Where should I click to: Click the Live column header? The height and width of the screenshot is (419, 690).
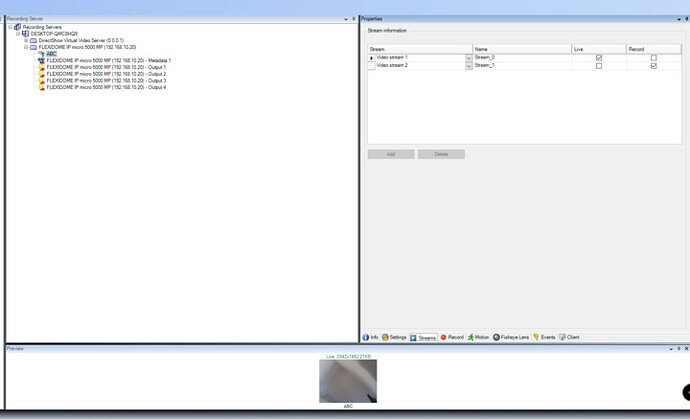coord(599,49)
